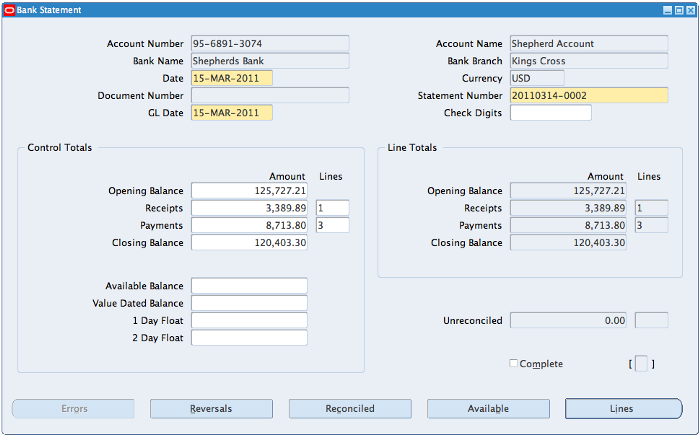Image resolution: width=700 pixels, height=437 pixels.
Task: Maximize the Bank Statement window
Action: [679, 10]
